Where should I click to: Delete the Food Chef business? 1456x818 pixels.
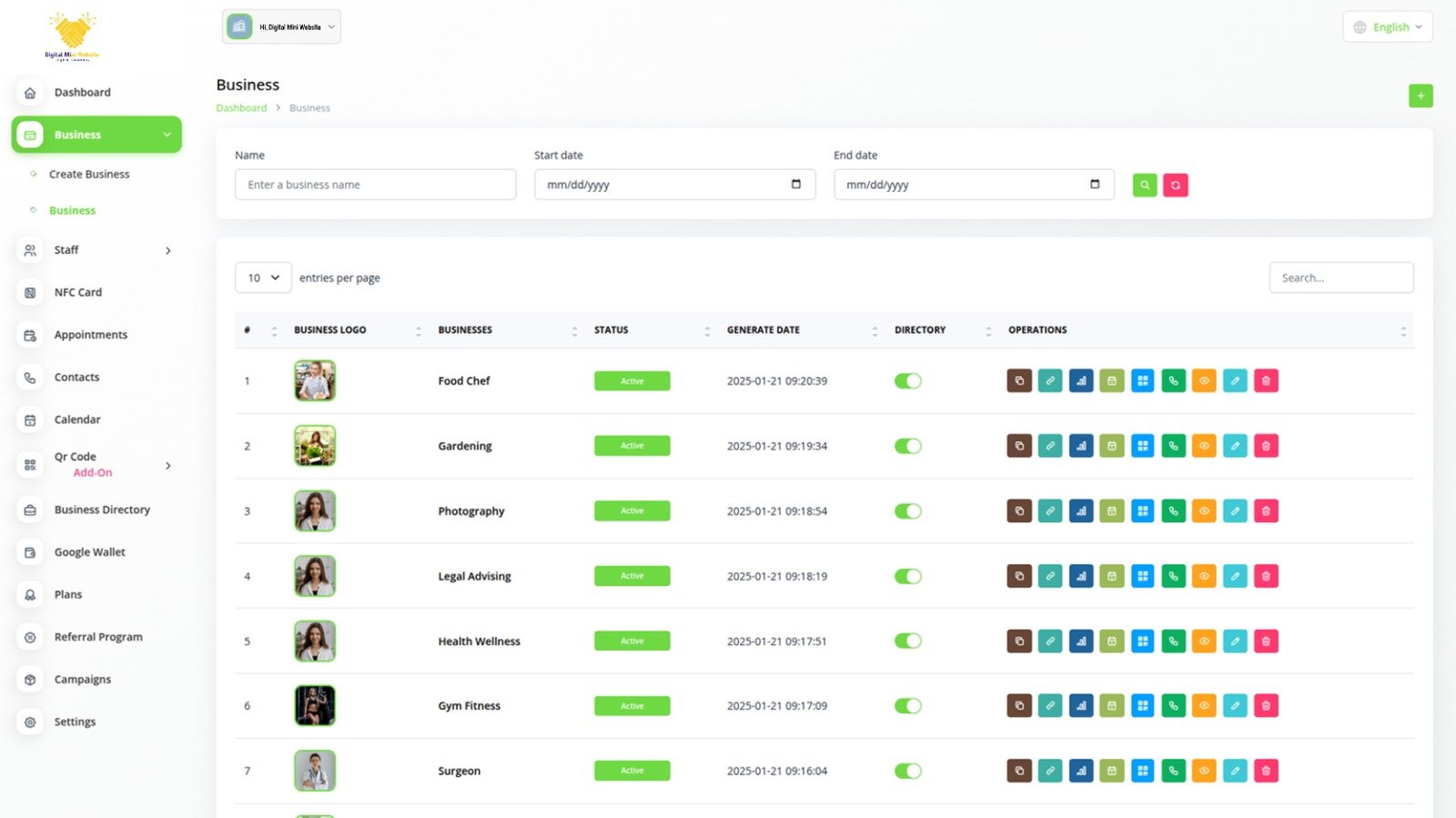click(1266, 380)
